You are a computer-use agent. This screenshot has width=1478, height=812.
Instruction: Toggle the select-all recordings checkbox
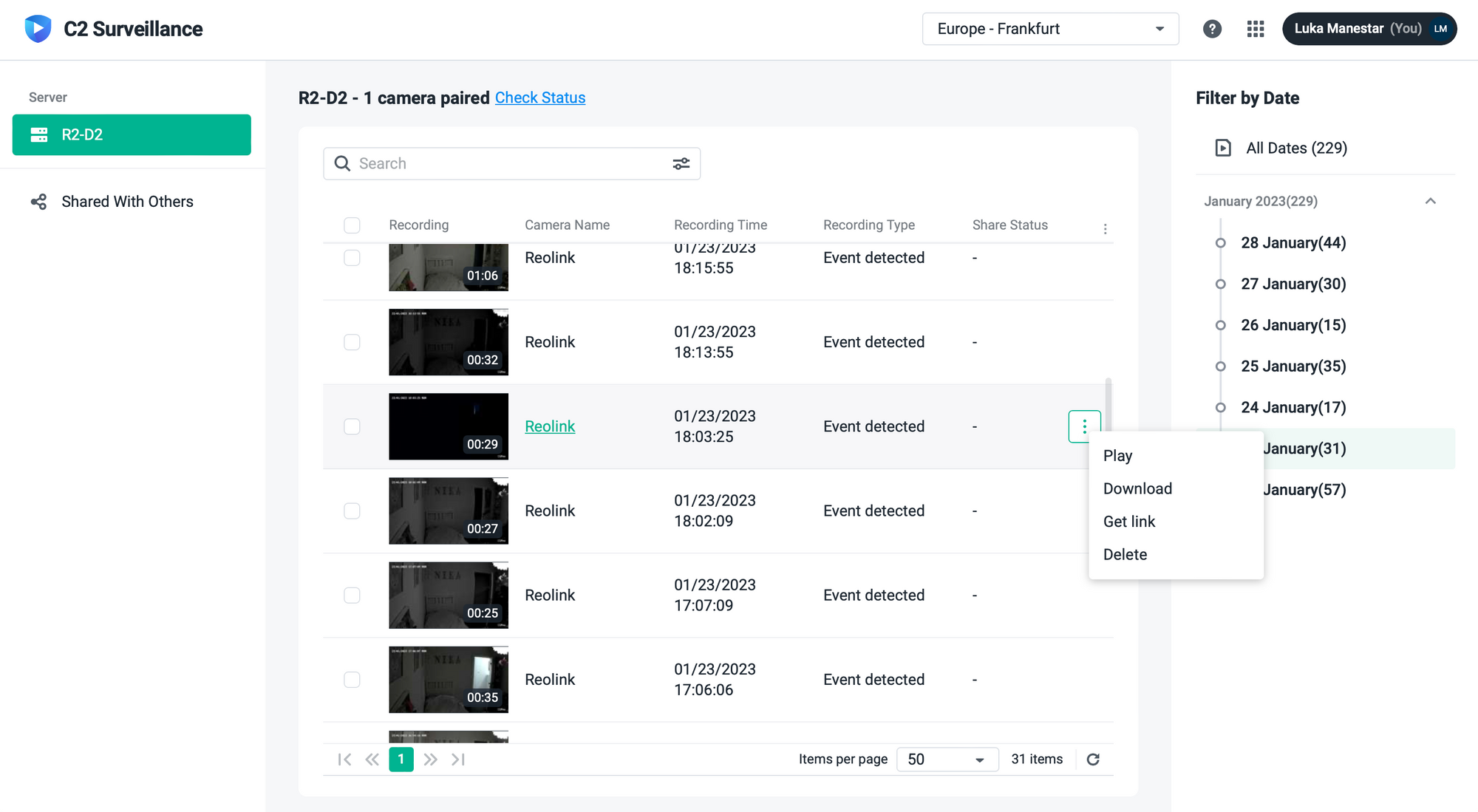(352, 225)
